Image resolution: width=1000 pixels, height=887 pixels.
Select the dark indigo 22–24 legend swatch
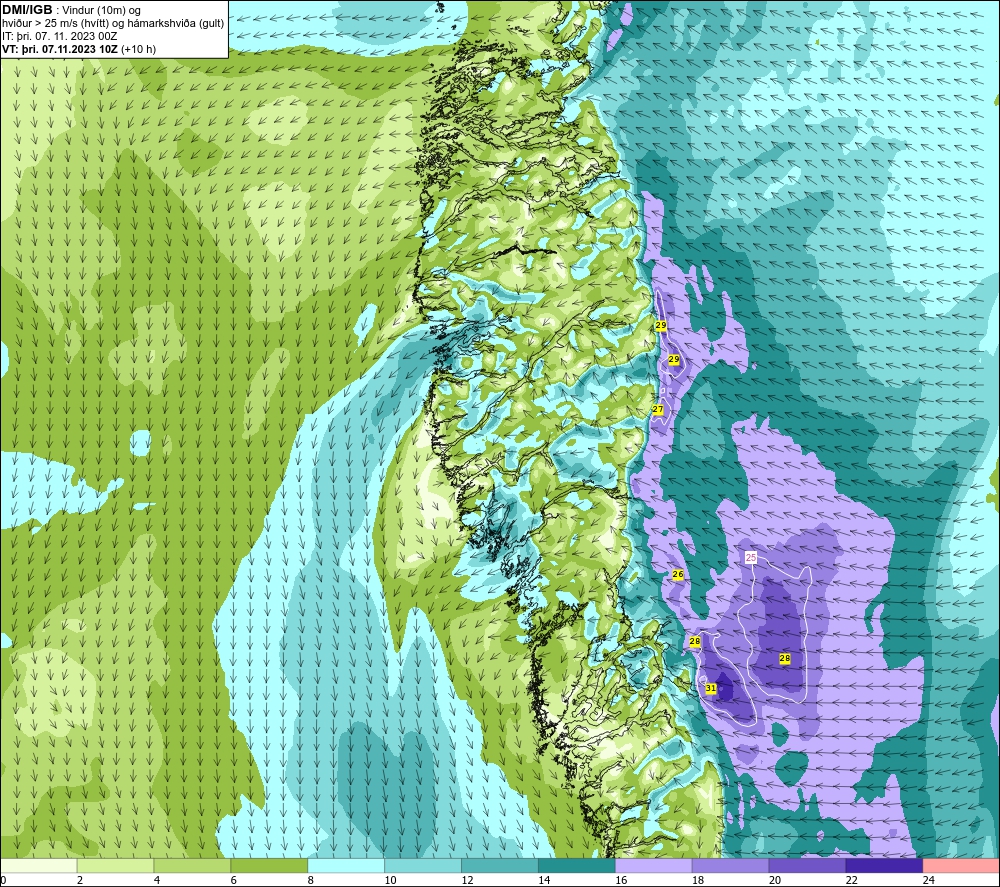click(884, 865)
